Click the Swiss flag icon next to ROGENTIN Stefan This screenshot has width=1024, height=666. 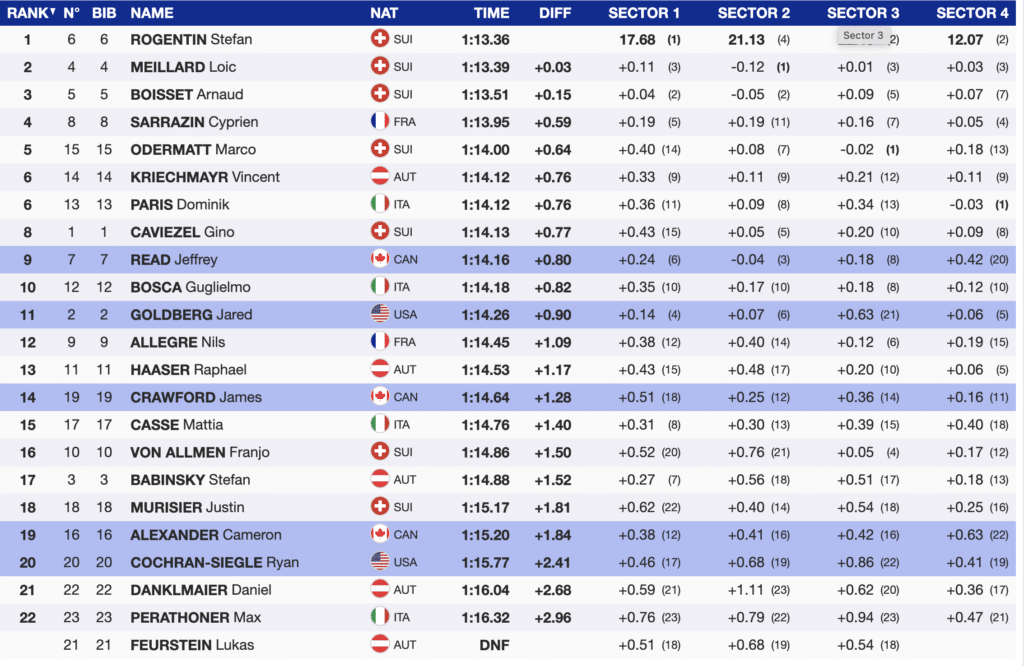click(x=379, y=39)
